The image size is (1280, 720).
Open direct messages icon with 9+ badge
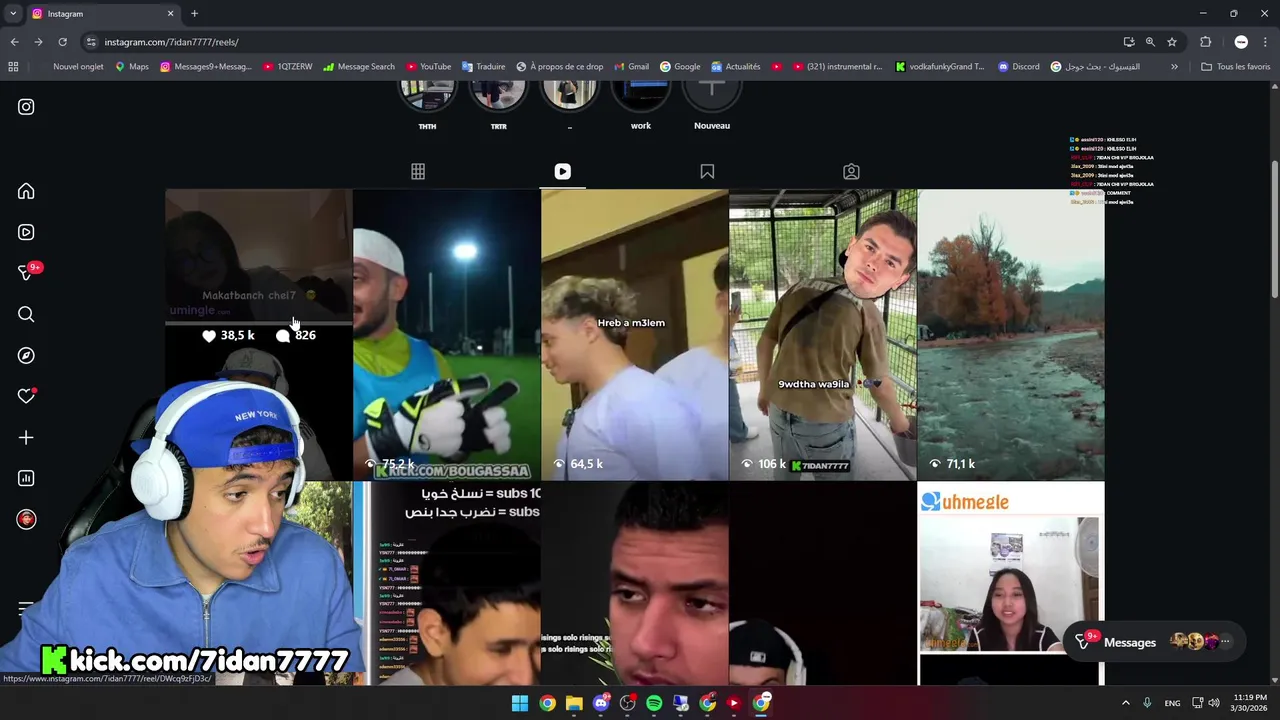[26, 273]
